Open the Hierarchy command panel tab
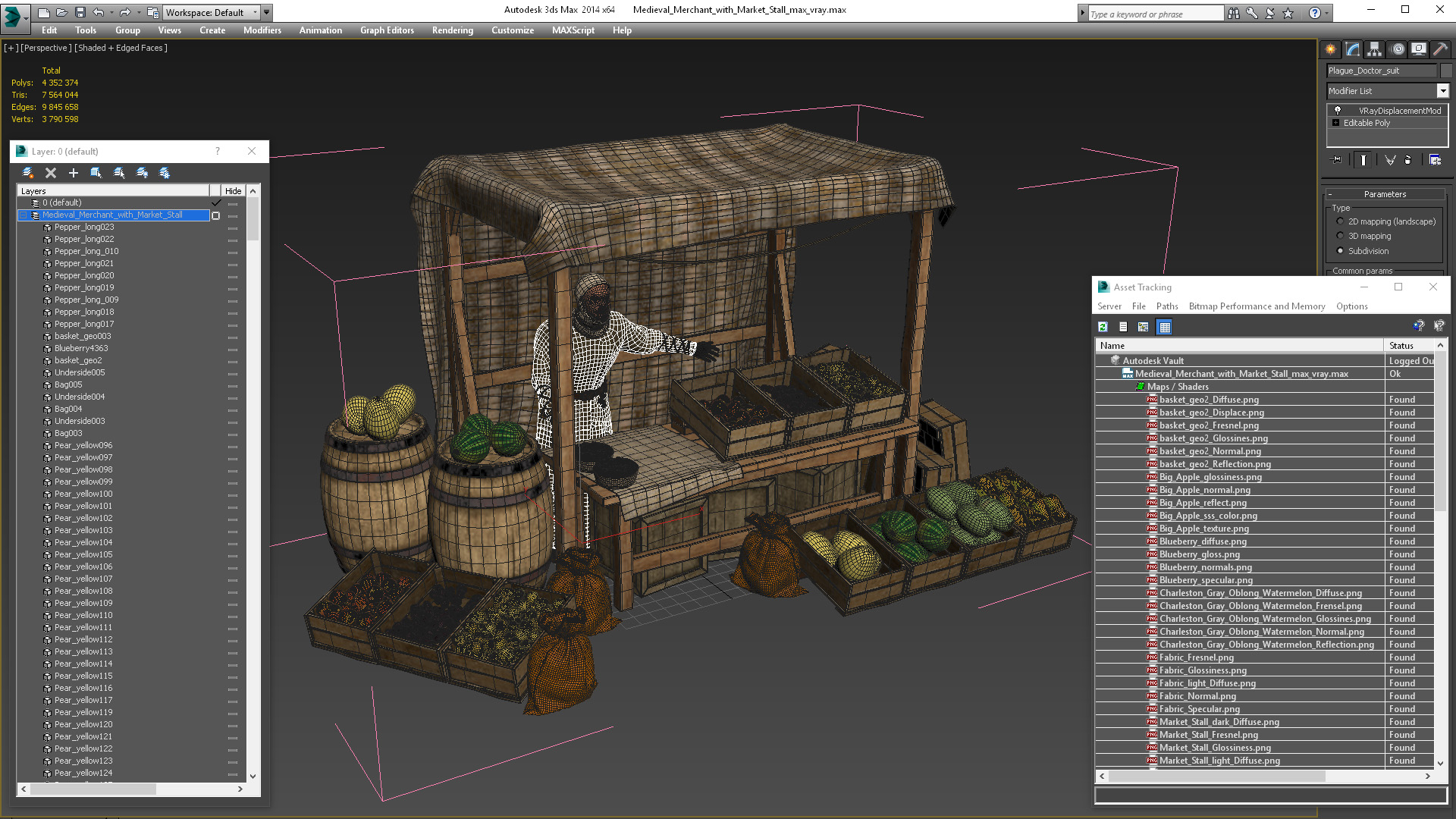1456x819 pixels. (1374, 49)
